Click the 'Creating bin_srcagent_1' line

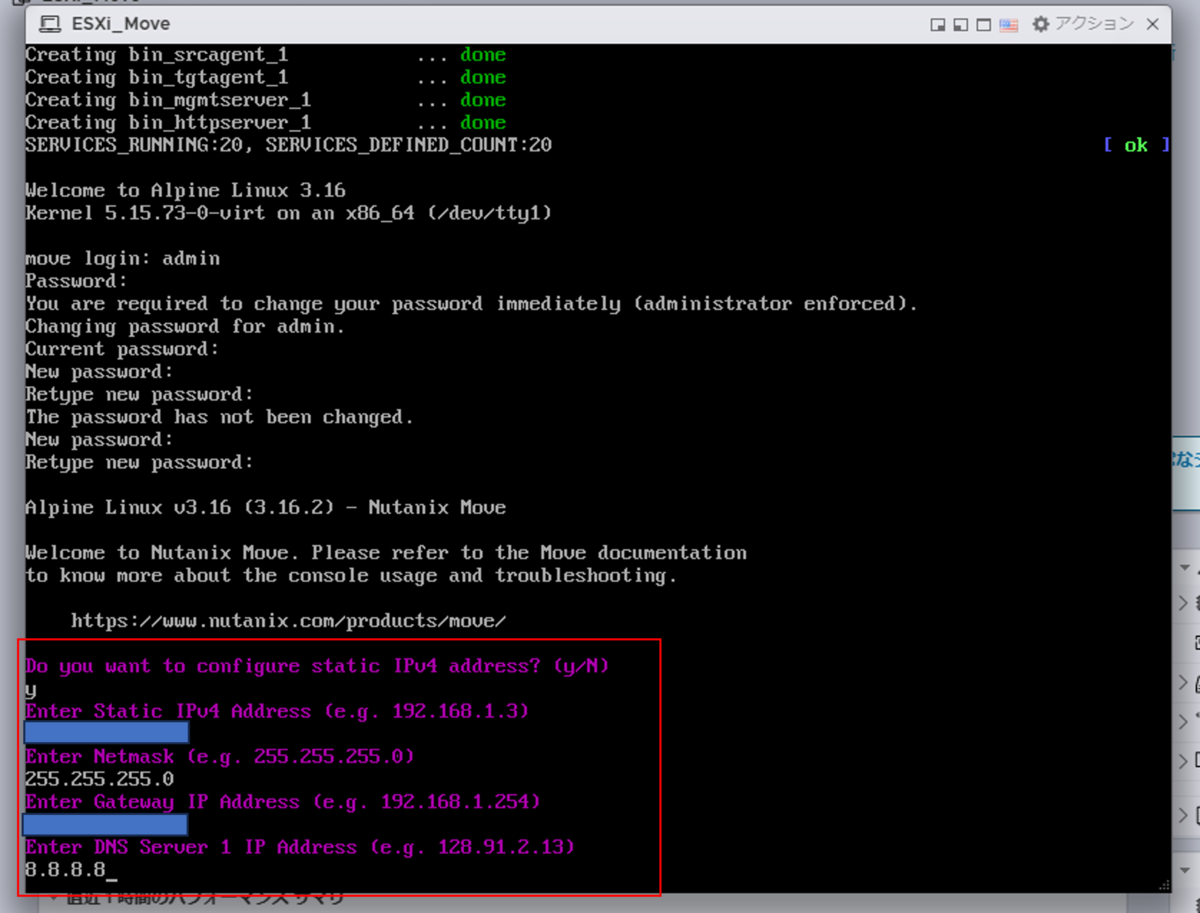click(265, 55)
